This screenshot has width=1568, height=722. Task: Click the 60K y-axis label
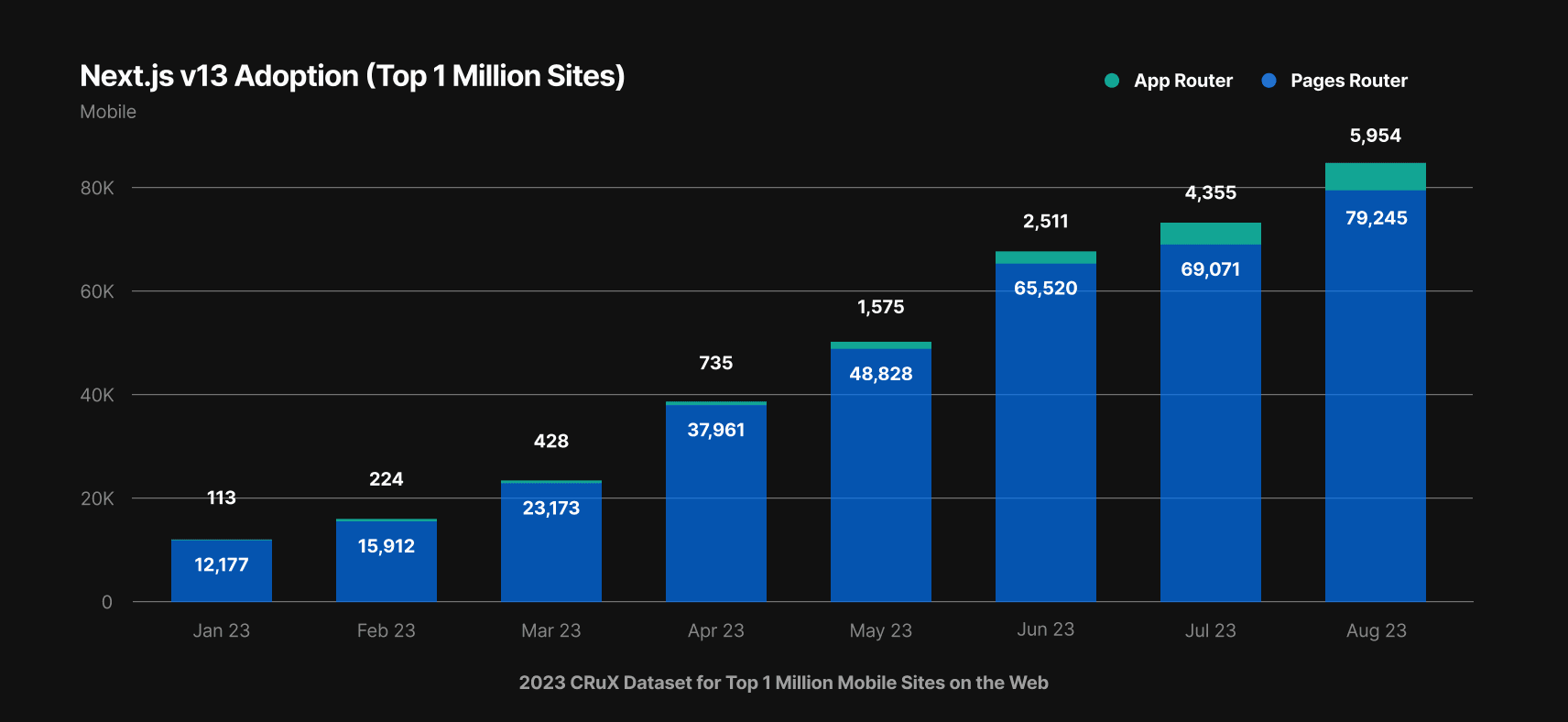click(97, 291)
